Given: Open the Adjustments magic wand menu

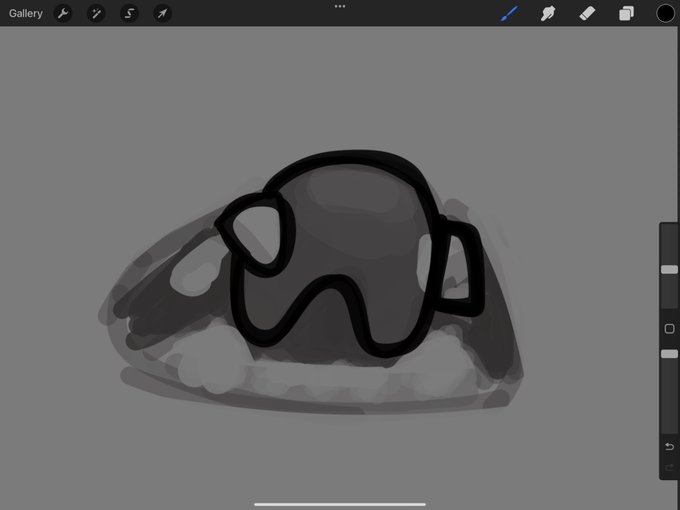Looking at the screenshot, I should pos(96,13).
